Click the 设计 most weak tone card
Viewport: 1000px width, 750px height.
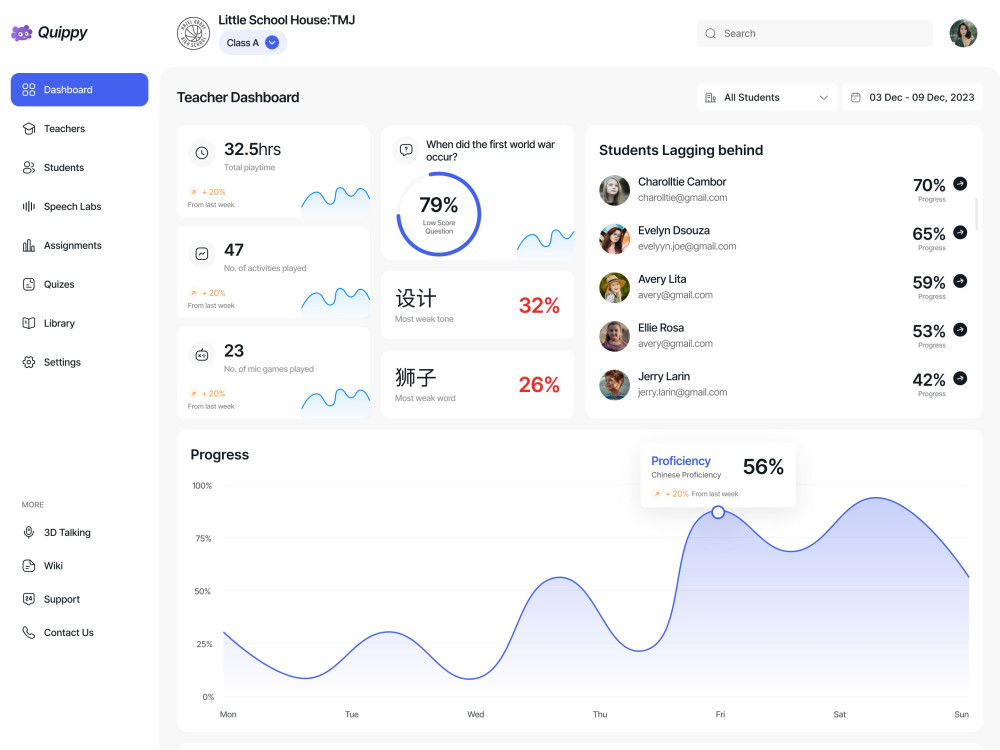click(x=477, y=305)
